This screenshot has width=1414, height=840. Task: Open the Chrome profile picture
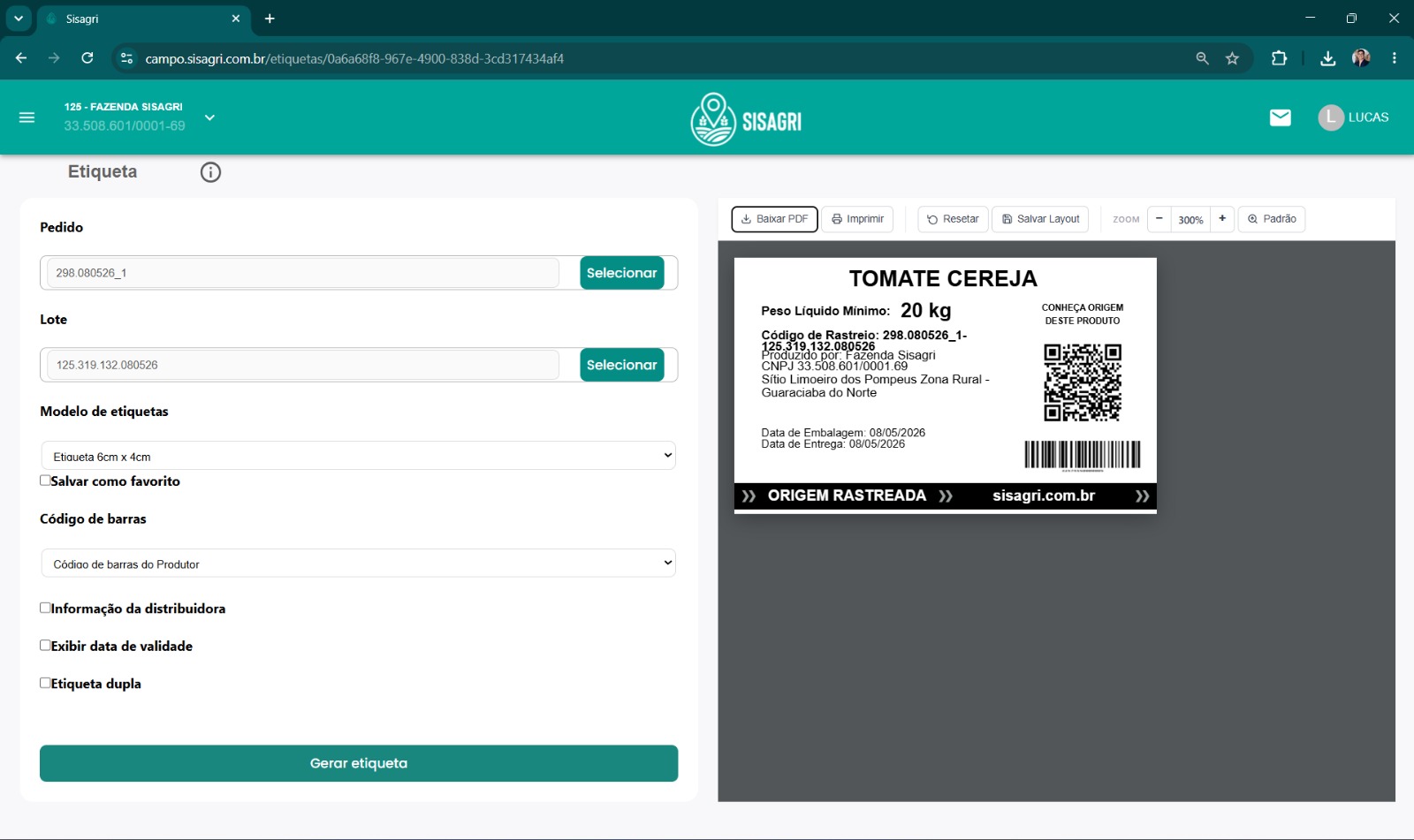(1361, 58)
